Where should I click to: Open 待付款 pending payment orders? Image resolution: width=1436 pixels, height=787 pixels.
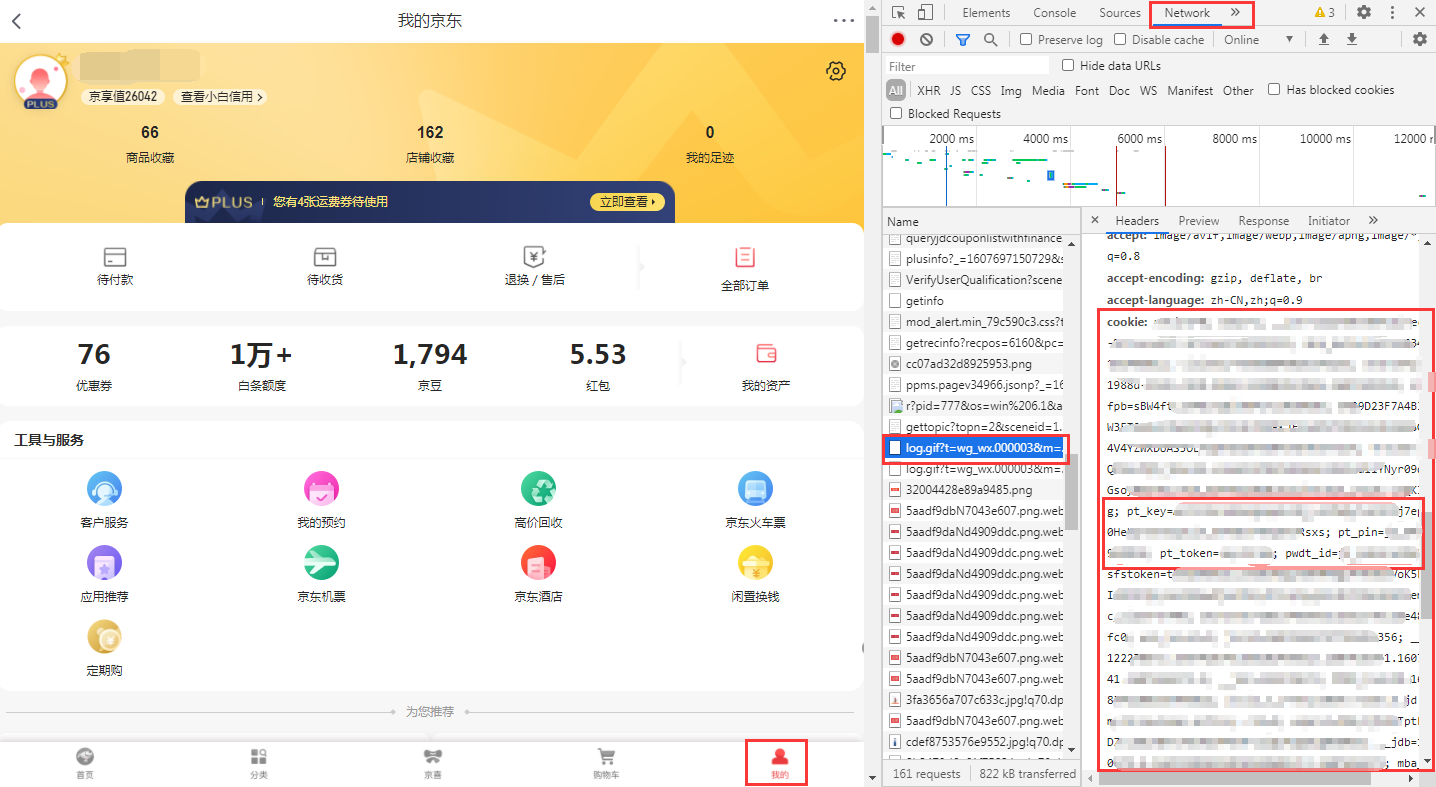coord(115,266)
